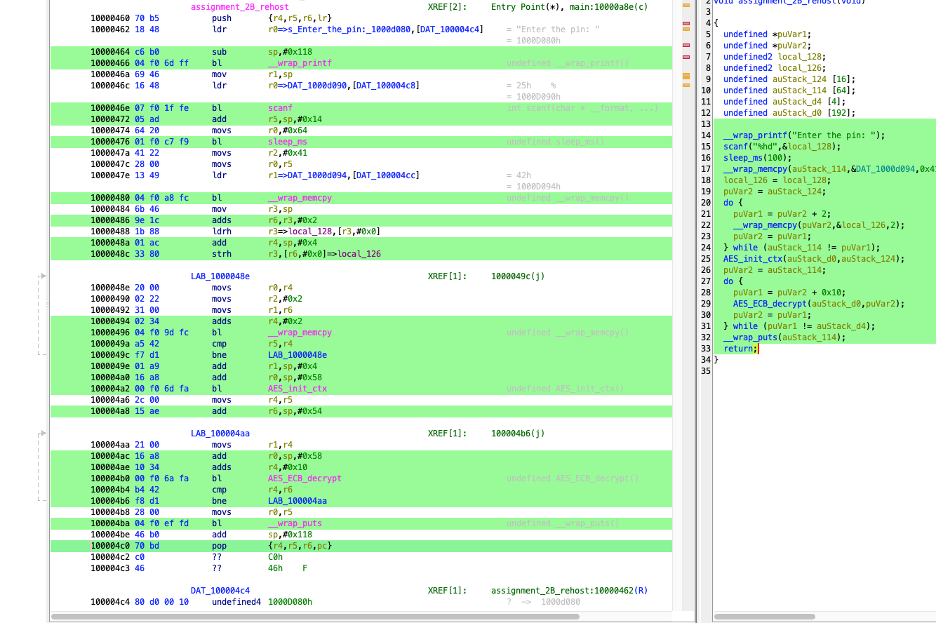This screenshot has width=936, height=624.
Task: Click the bne target LAB_100004aa at 100004b6
Action: pyautogui.click(x=297, y=501)
